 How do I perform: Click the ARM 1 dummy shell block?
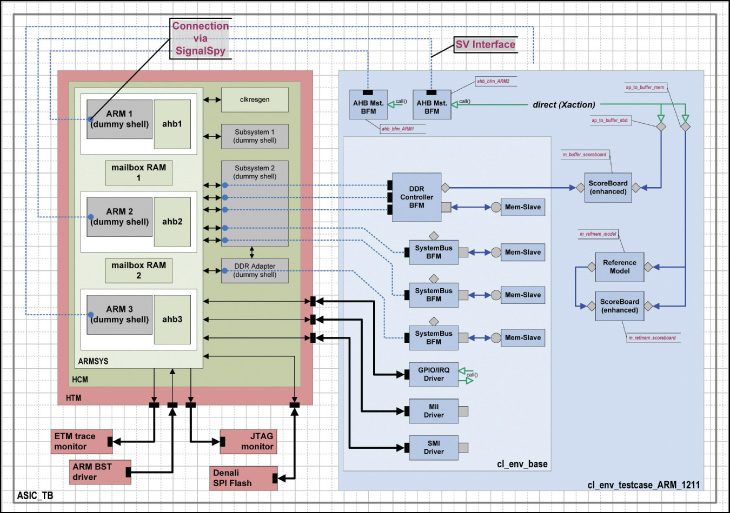pyautogui.click(x=120, y=119)
